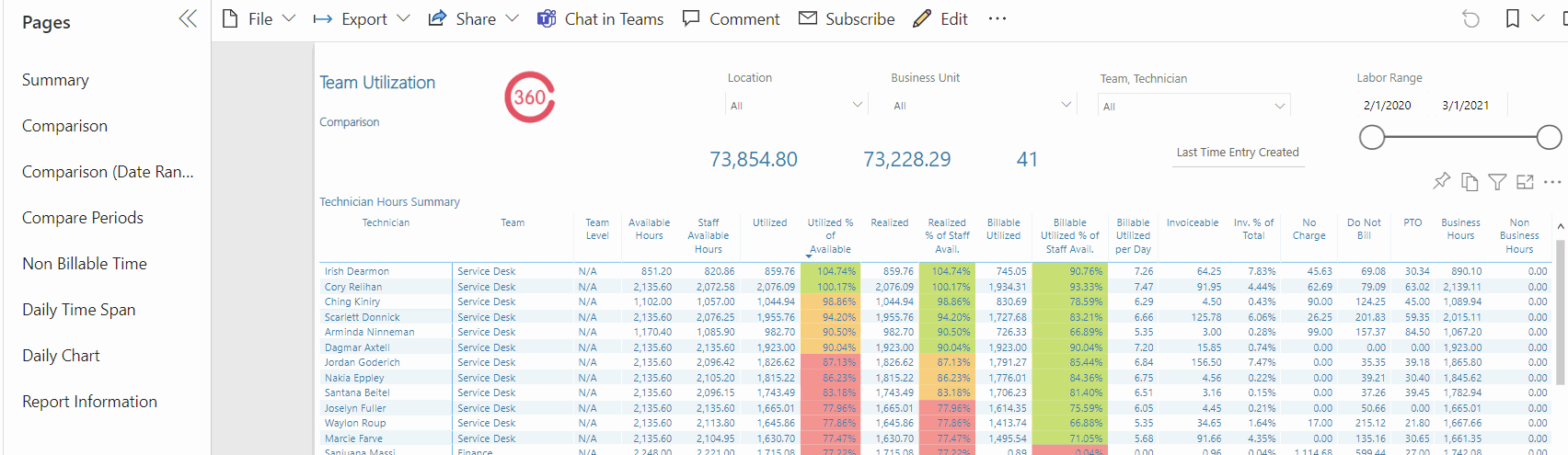Click the 360 logo image
Viewport: 1568px width, 455px height.
point(529,97)
